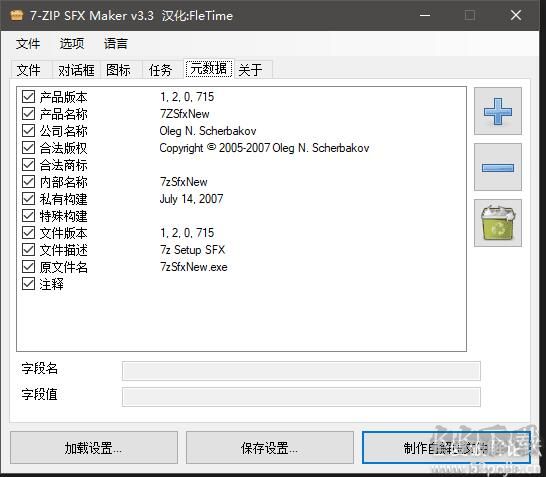This screenshot has width=546, height=477.
Task: Open the 关于 tab
Action: (x=253, y=70)
